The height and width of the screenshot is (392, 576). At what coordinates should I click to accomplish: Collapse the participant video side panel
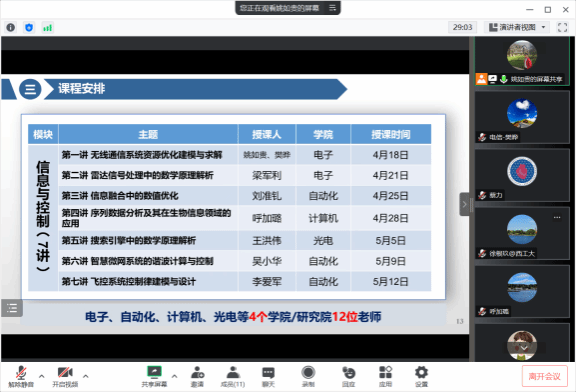pyautogui.click(x=464, y=204)
